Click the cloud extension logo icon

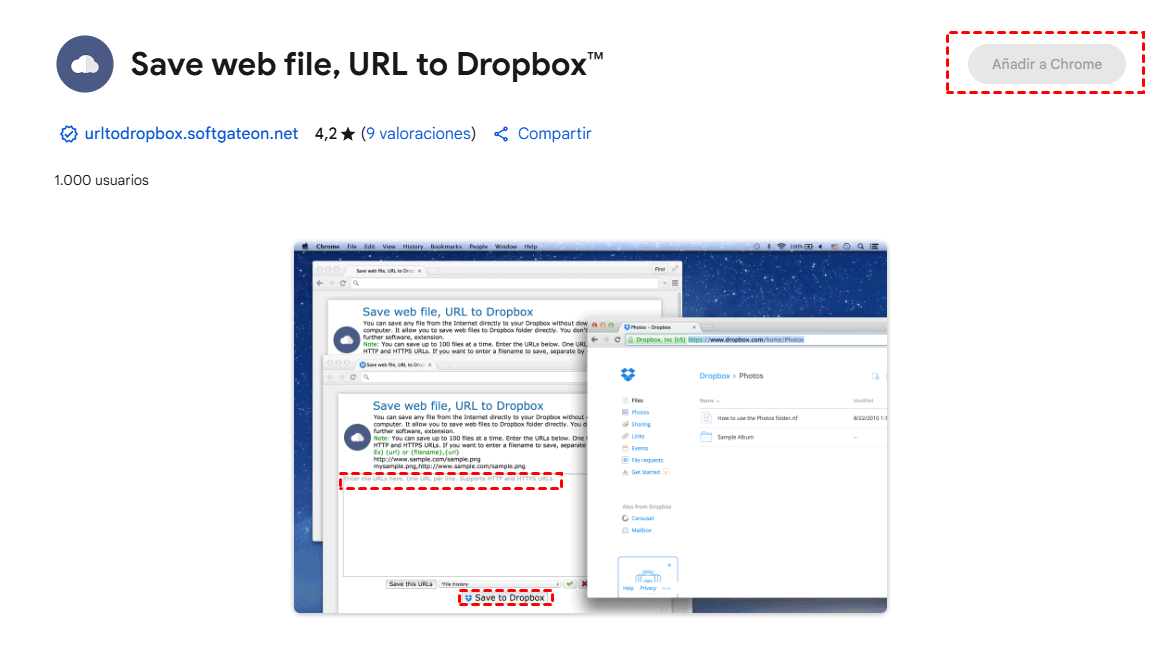coord(85,64)
